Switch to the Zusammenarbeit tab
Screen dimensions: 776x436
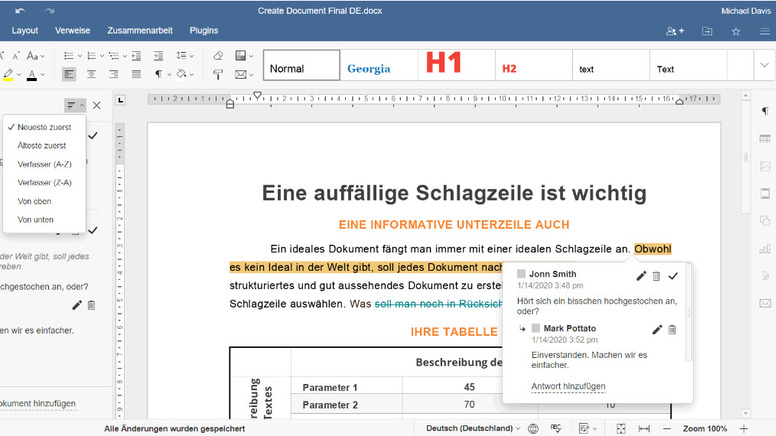140,31
